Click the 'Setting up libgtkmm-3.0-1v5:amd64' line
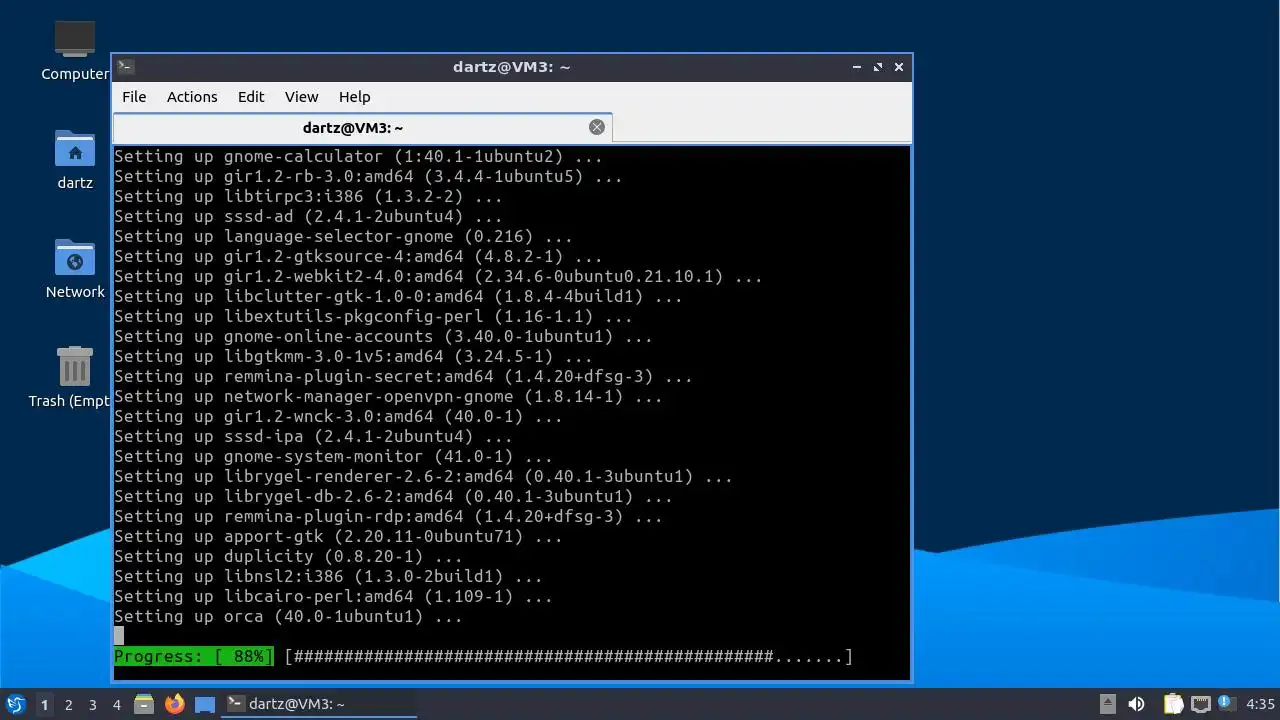The width and height of the screenshot is (1280, 720). click(x=353, y=356)
